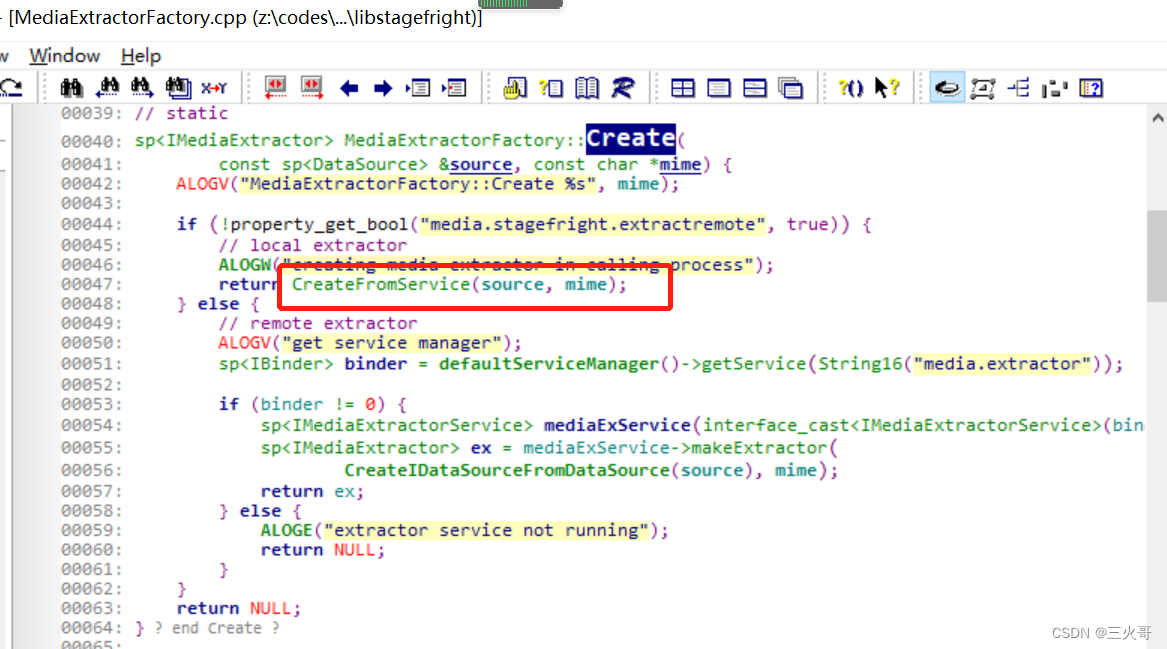The height and width of the screenshot is (649, 1167).
Task: Open Search with the plain binoculars icon
Action: click(x=71, y=88)
